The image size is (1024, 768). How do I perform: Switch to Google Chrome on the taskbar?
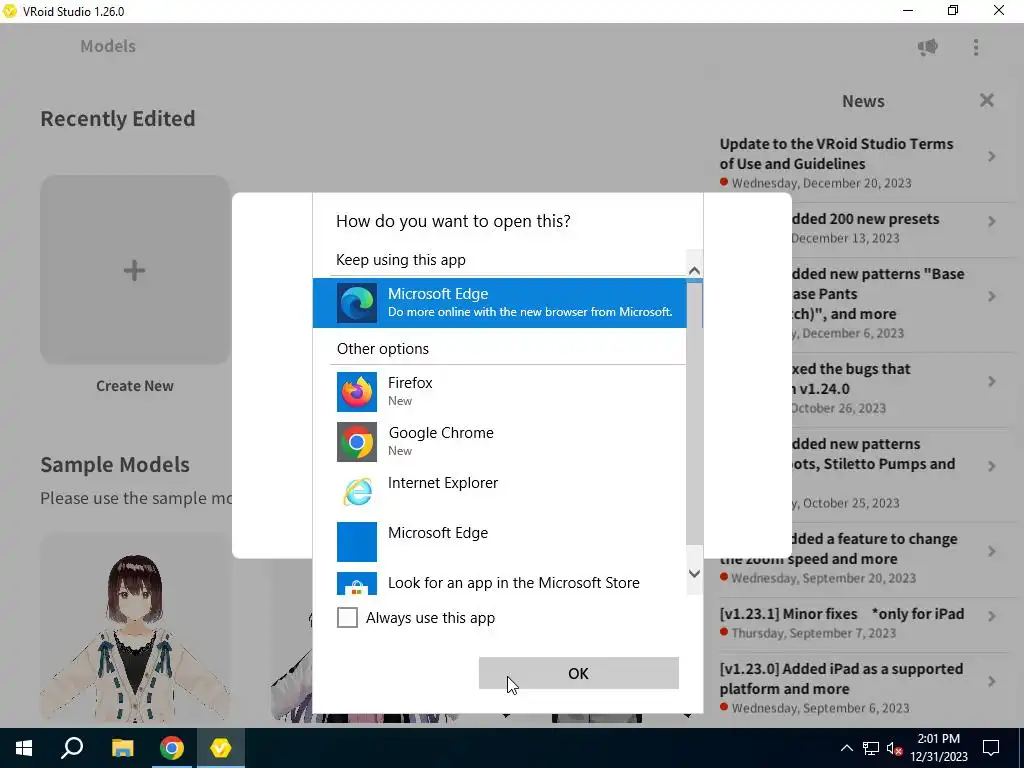(172, 748)
